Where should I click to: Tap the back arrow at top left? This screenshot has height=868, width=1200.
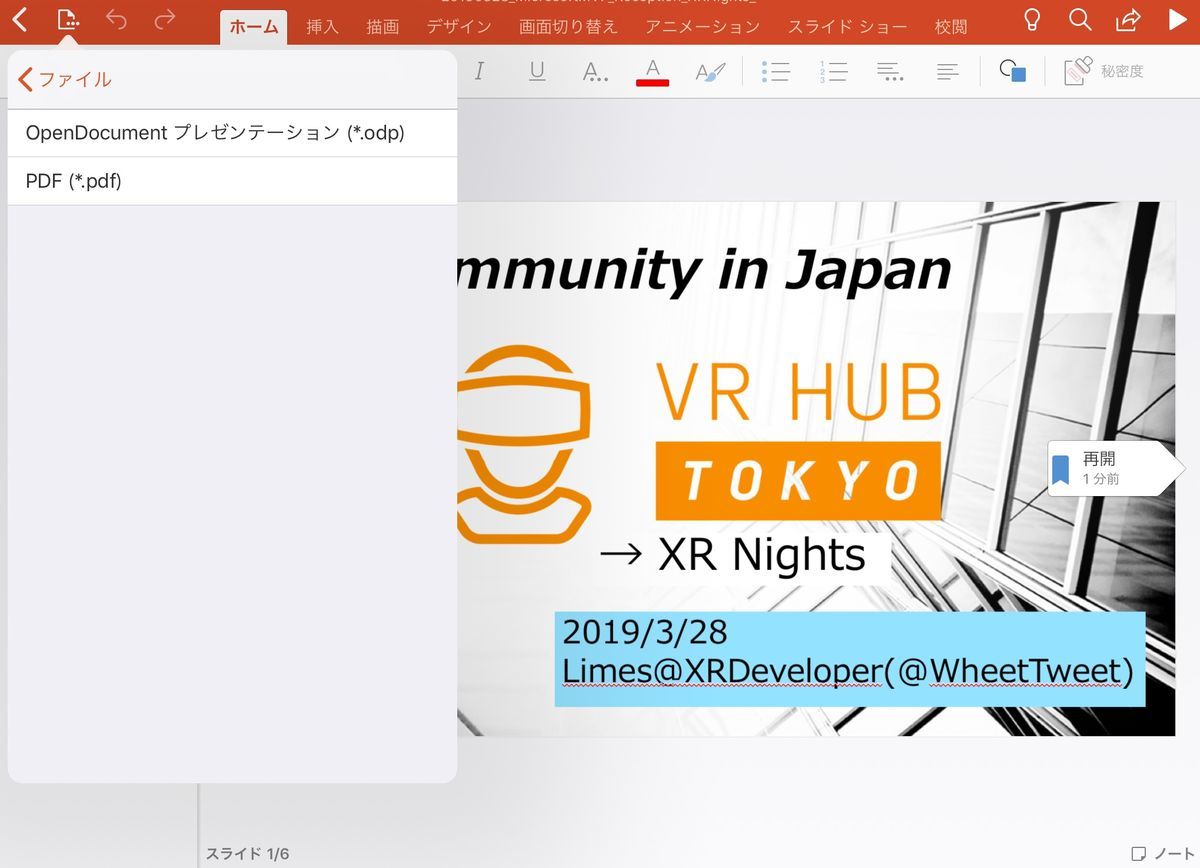(x=20, y=19)
